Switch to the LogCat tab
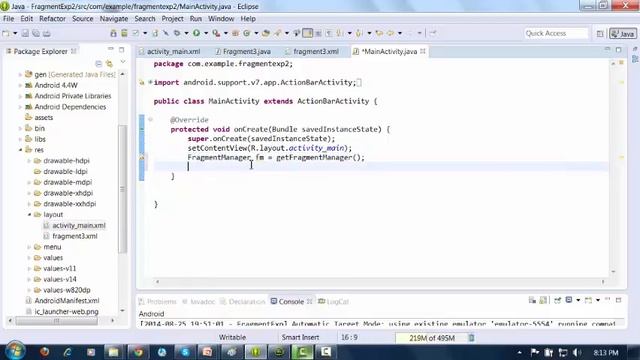This screenshot has height=360, width=640. [x=333, y=302]
